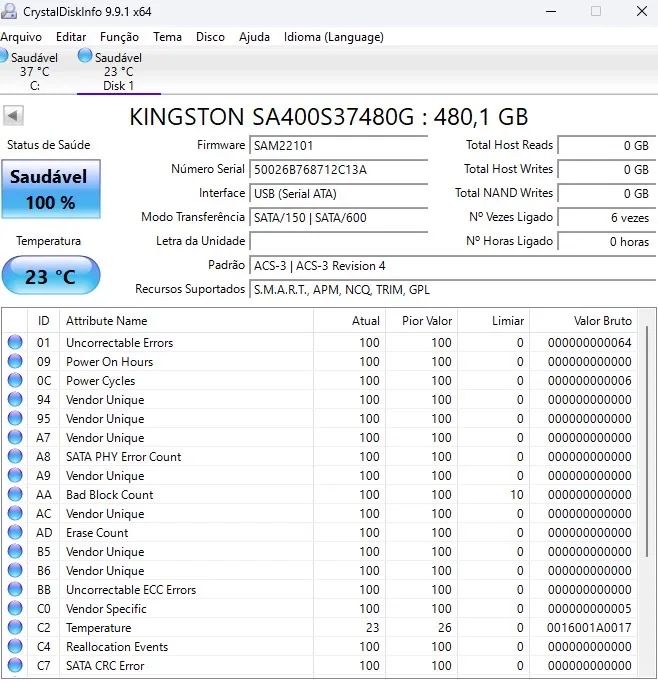
Task: Click raw value 000000000064
Action: (589, 343)
